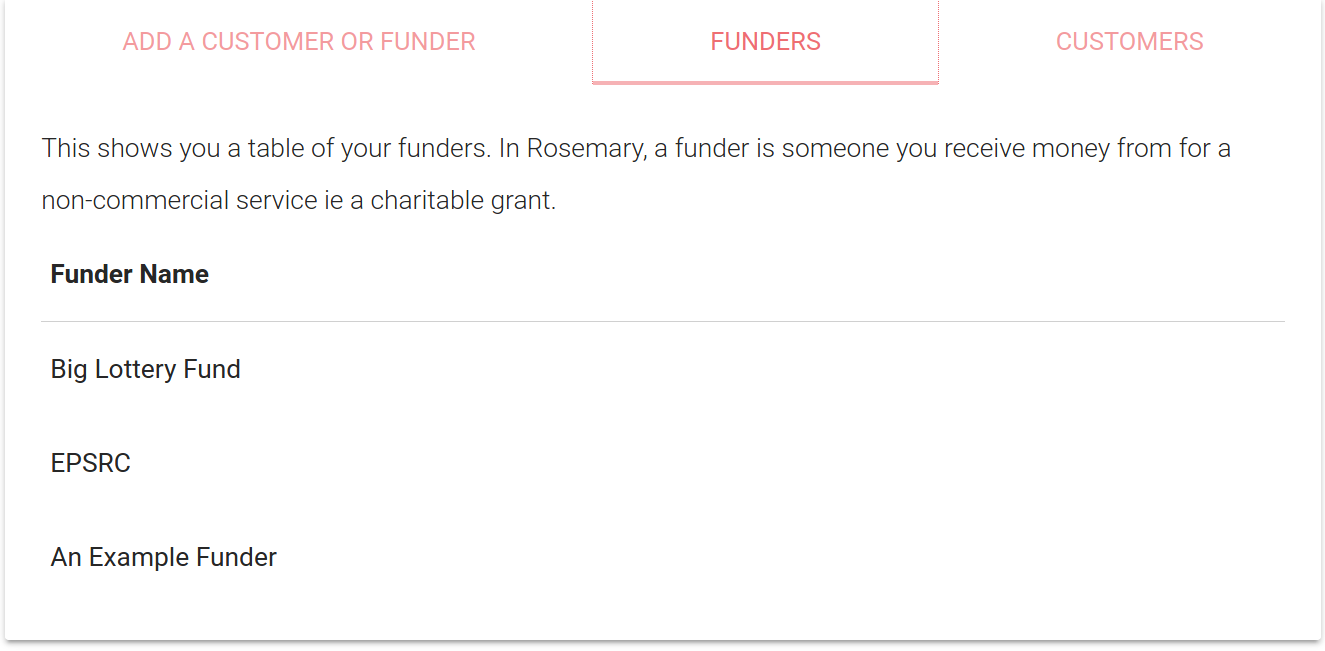Click the Funder Name column header
1325x651 pixels.
pos(130,274)
